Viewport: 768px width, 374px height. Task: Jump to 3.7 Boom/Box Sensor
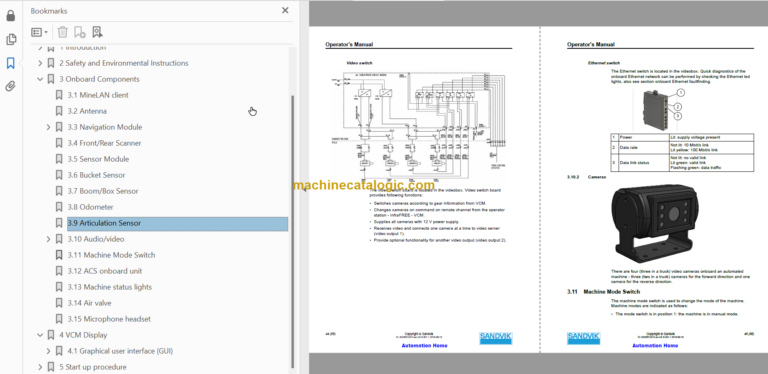tap(103, 191)
